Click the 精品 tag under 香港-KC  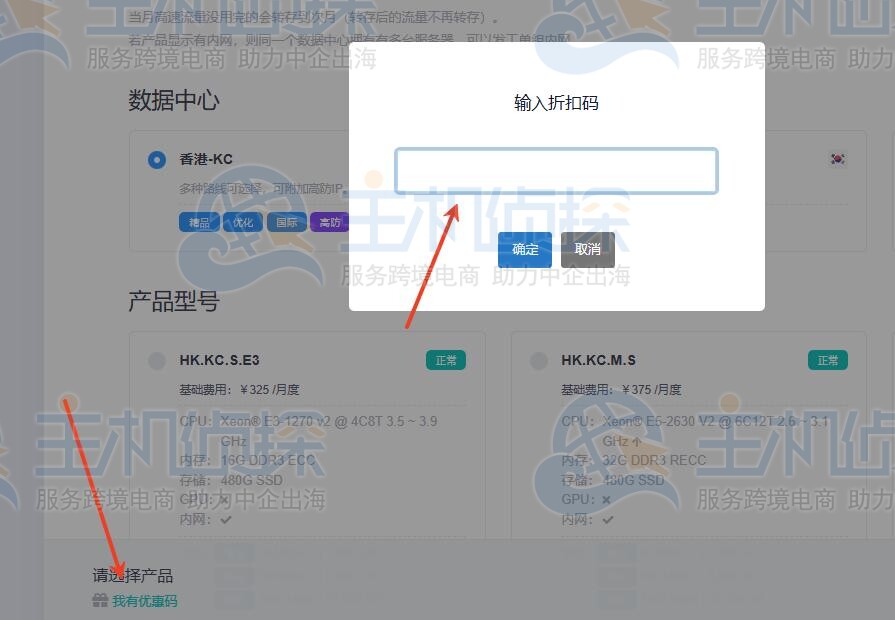click(198, 222)
